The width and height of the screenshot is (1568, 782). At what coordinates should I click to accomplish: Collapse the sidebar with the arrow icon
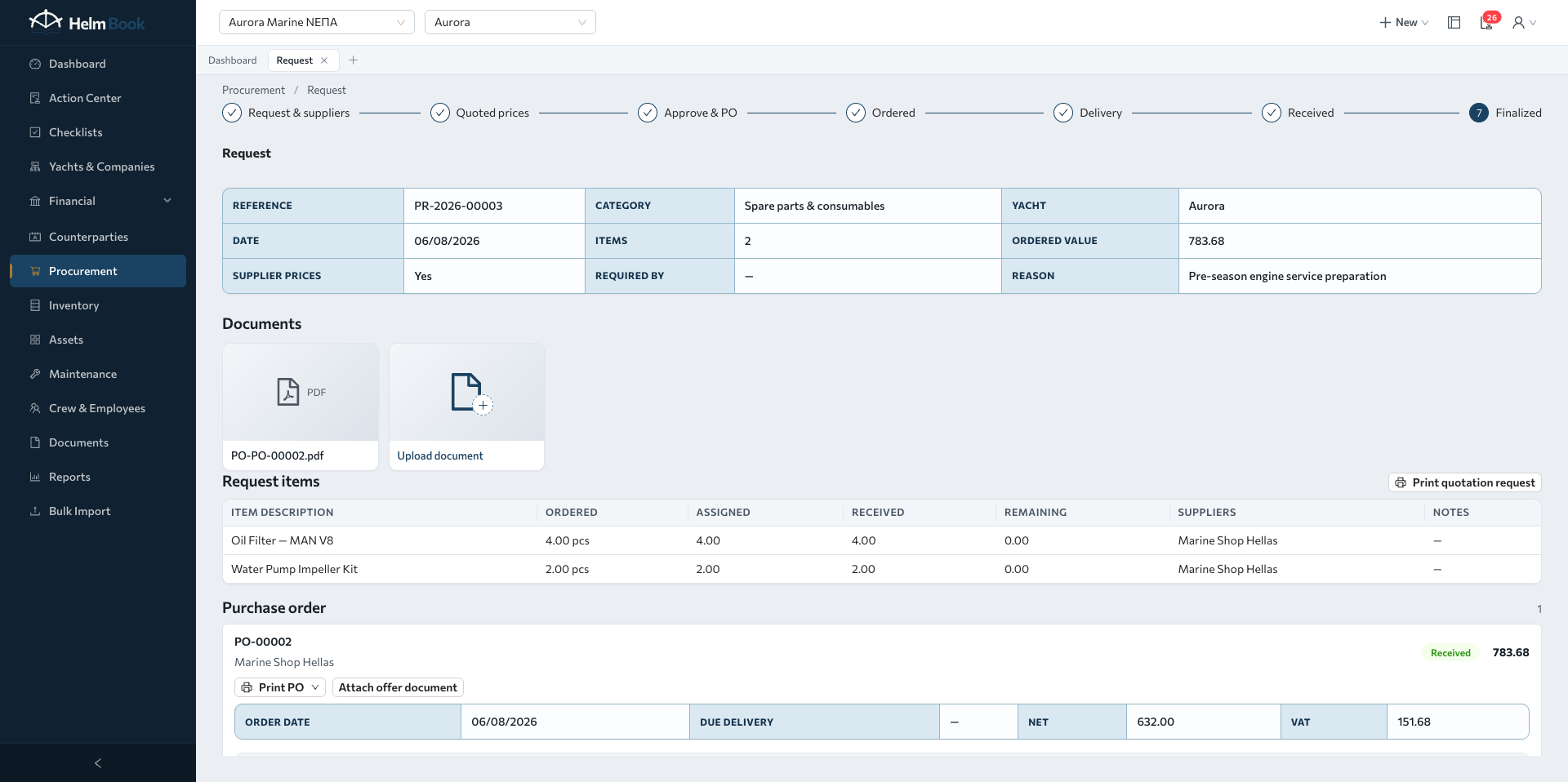pos(98,763)
